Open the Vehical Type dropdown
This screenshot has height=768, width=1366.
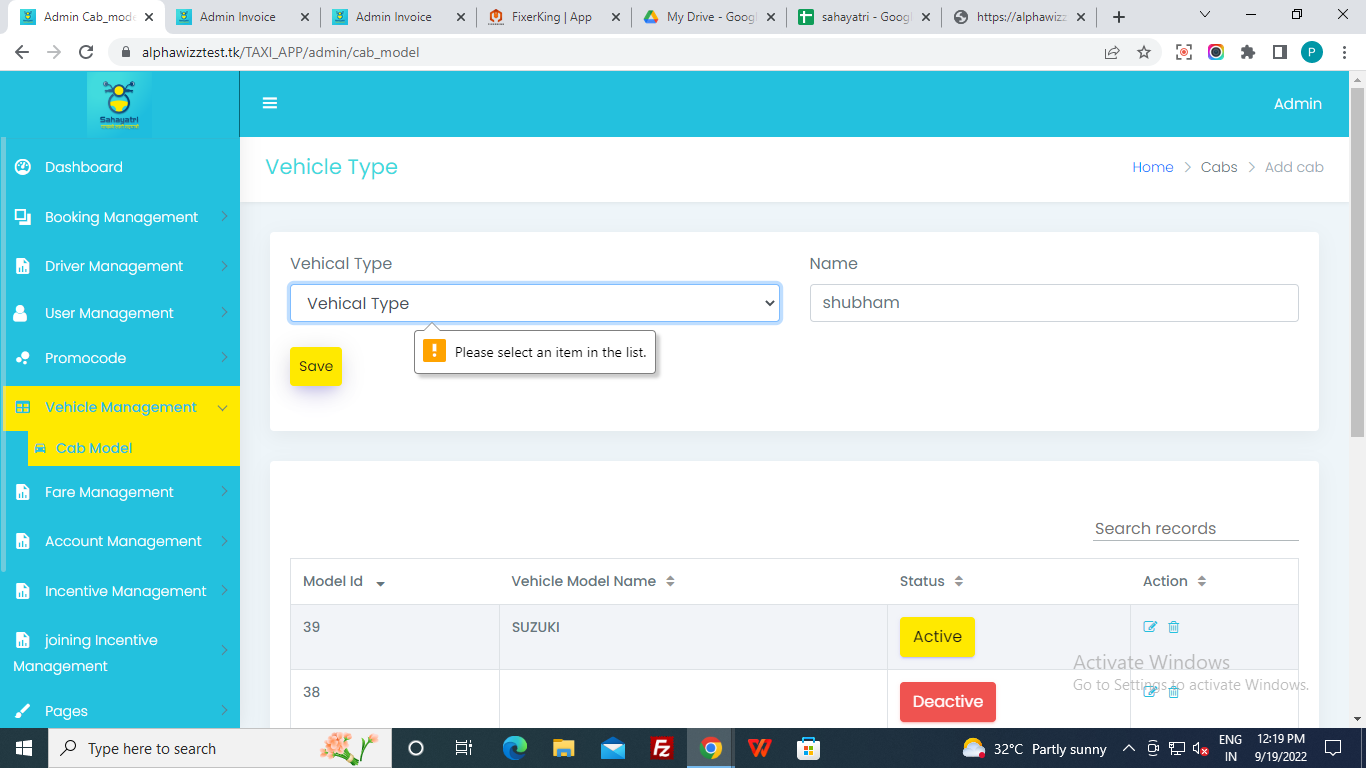[535, 303]
